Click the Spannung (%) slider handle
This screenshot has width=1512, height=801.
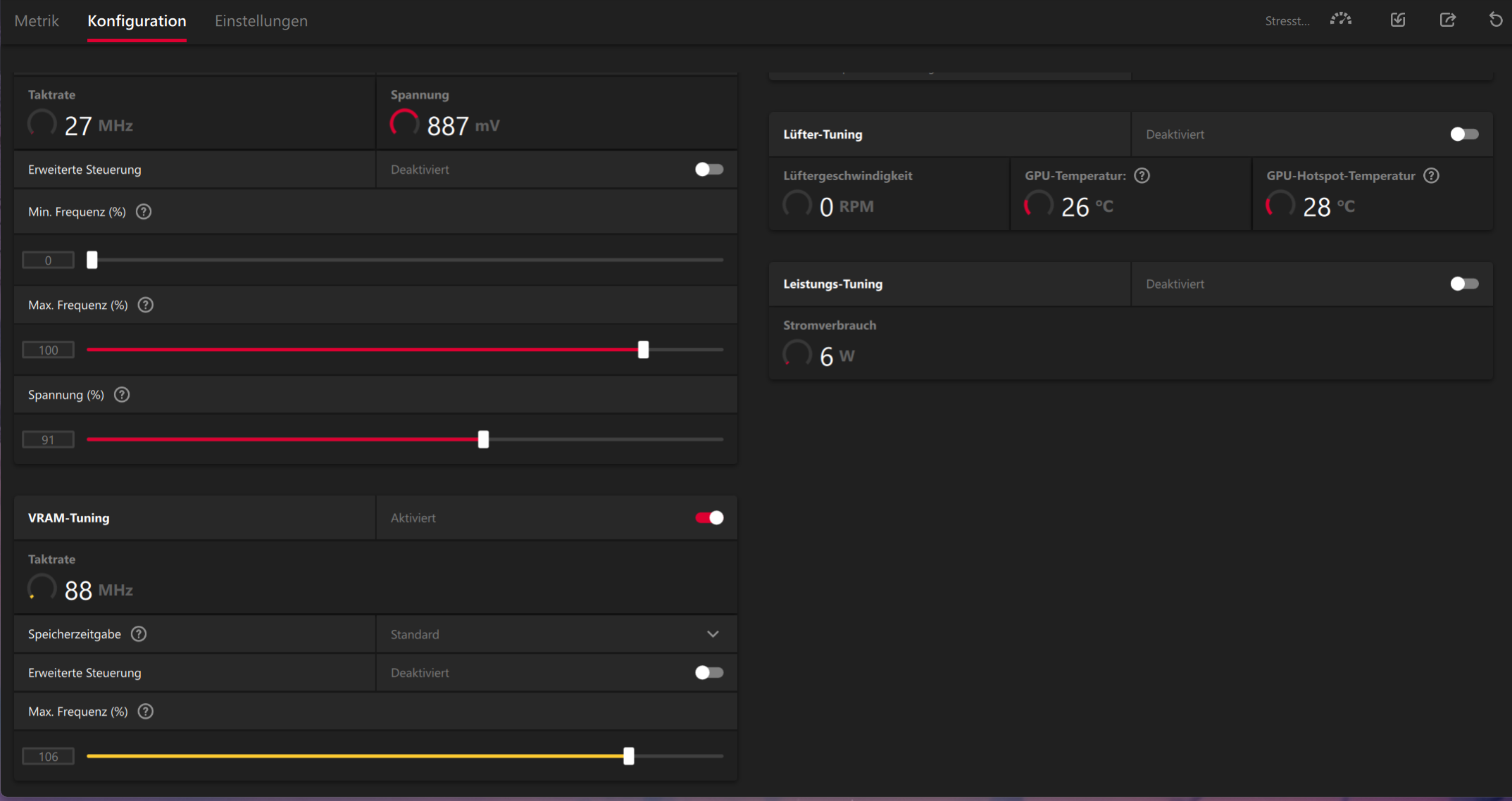[x=483, y=440]
